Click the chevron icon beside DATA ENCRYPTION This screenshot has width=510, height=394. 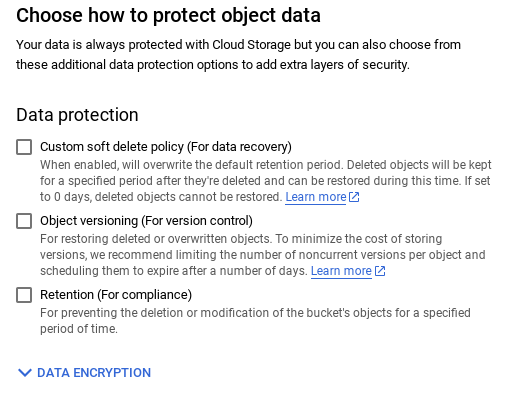[x=25, y=373]
